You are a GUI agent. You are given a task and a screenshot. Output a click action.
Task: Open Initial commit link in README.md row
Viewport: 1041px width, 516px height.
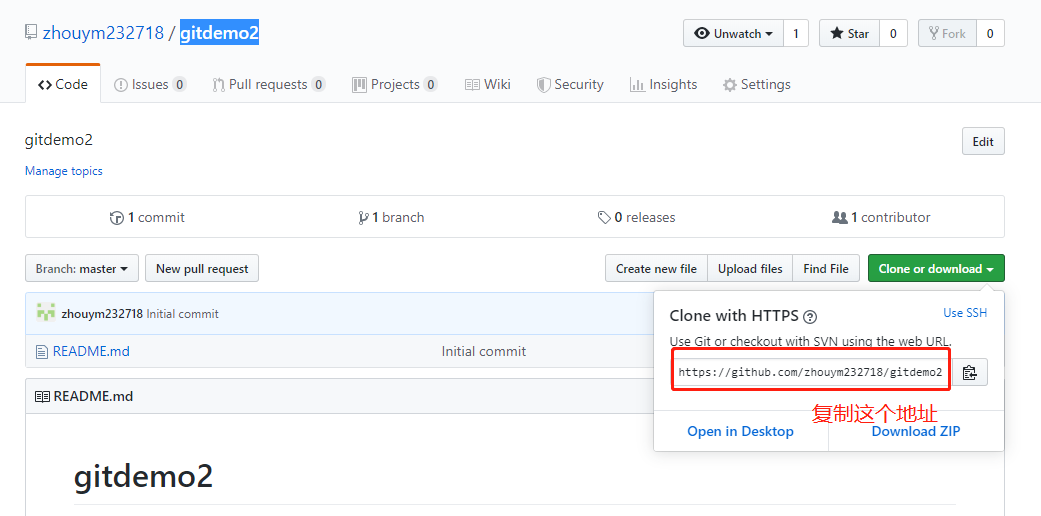tap(483, 351)
